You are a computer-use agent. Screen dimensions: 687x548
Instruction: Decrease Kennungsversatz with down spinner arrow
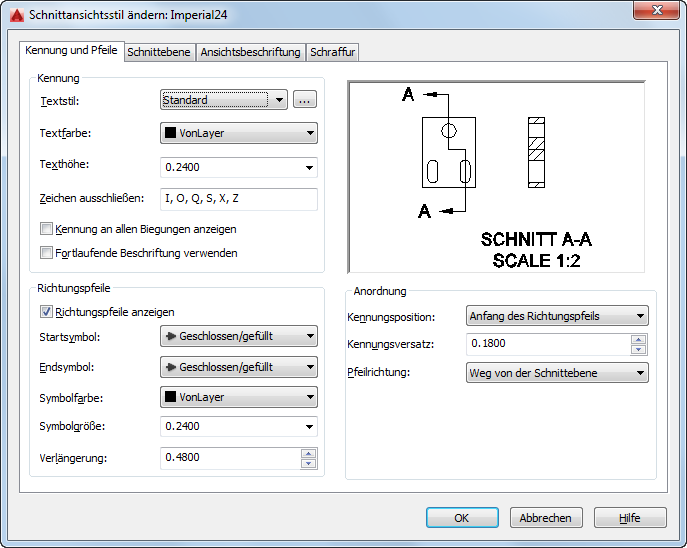[x=639, y=350]
